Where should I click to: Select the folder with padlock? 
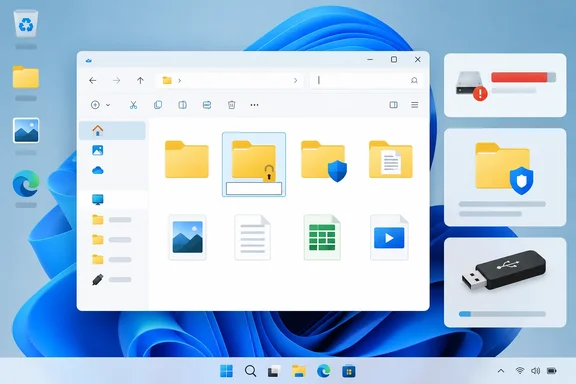tap(254, 161)
